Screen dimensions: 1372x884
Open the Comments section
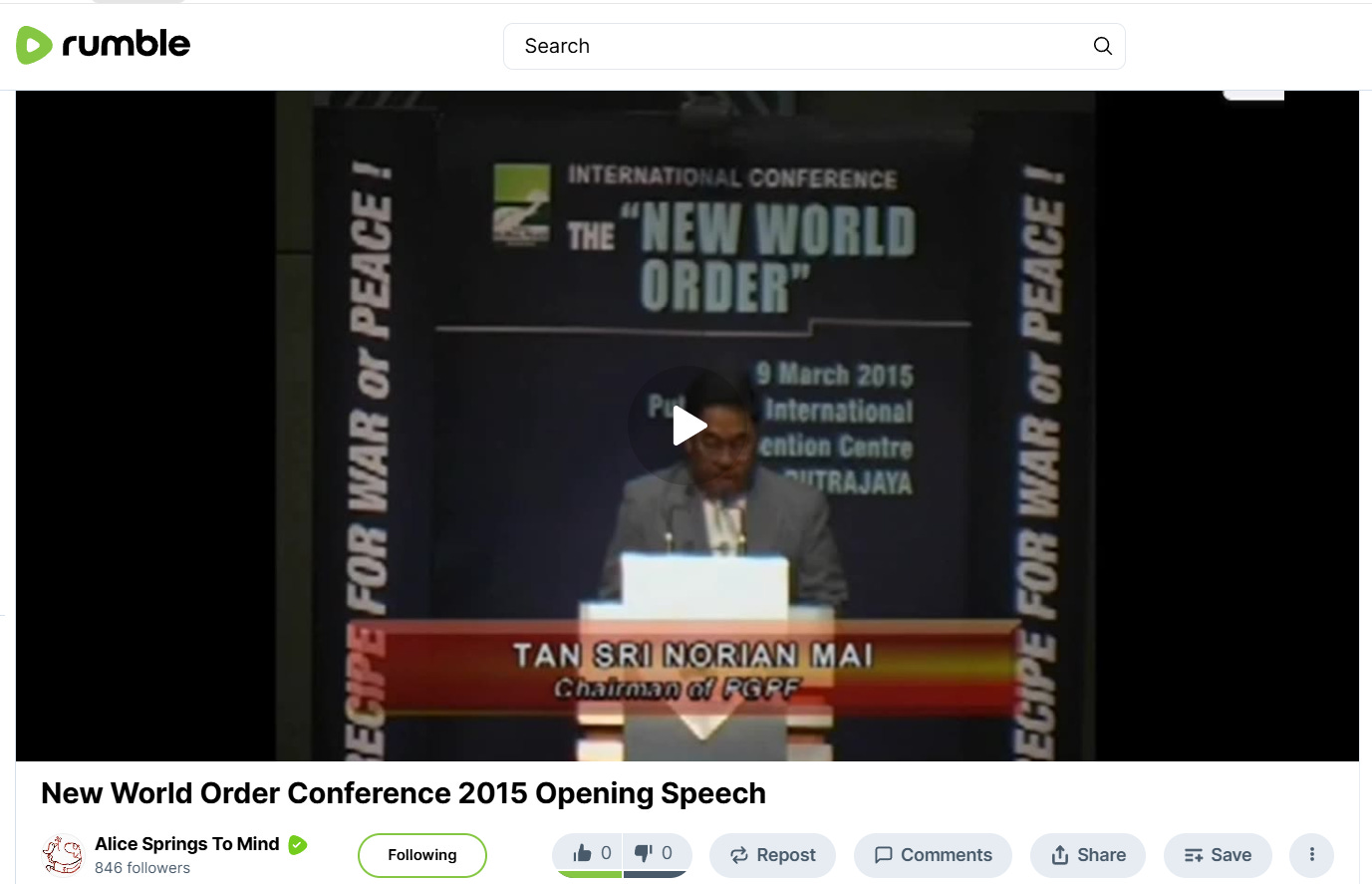[x=933, y=855]
